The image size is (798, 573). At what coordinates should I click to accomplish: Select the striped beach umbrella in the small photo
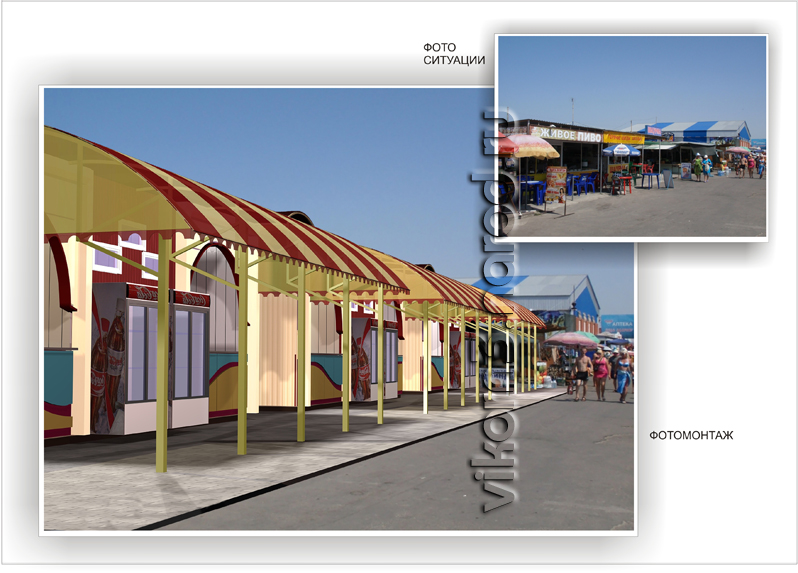[530, 147]
